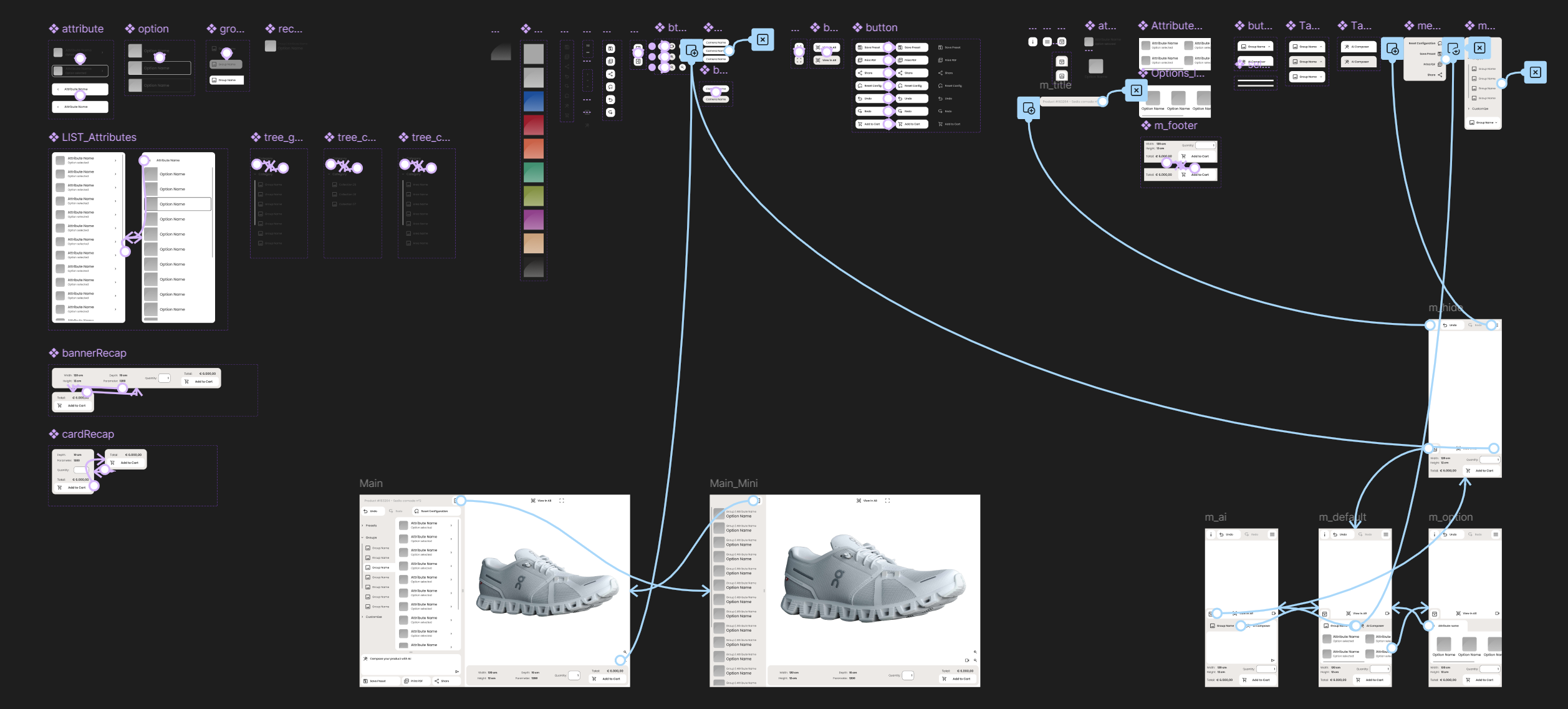Screen dimensions: 1568x709
Task: Click Reset Configuration in the menu component
Action: [1425, 44]
